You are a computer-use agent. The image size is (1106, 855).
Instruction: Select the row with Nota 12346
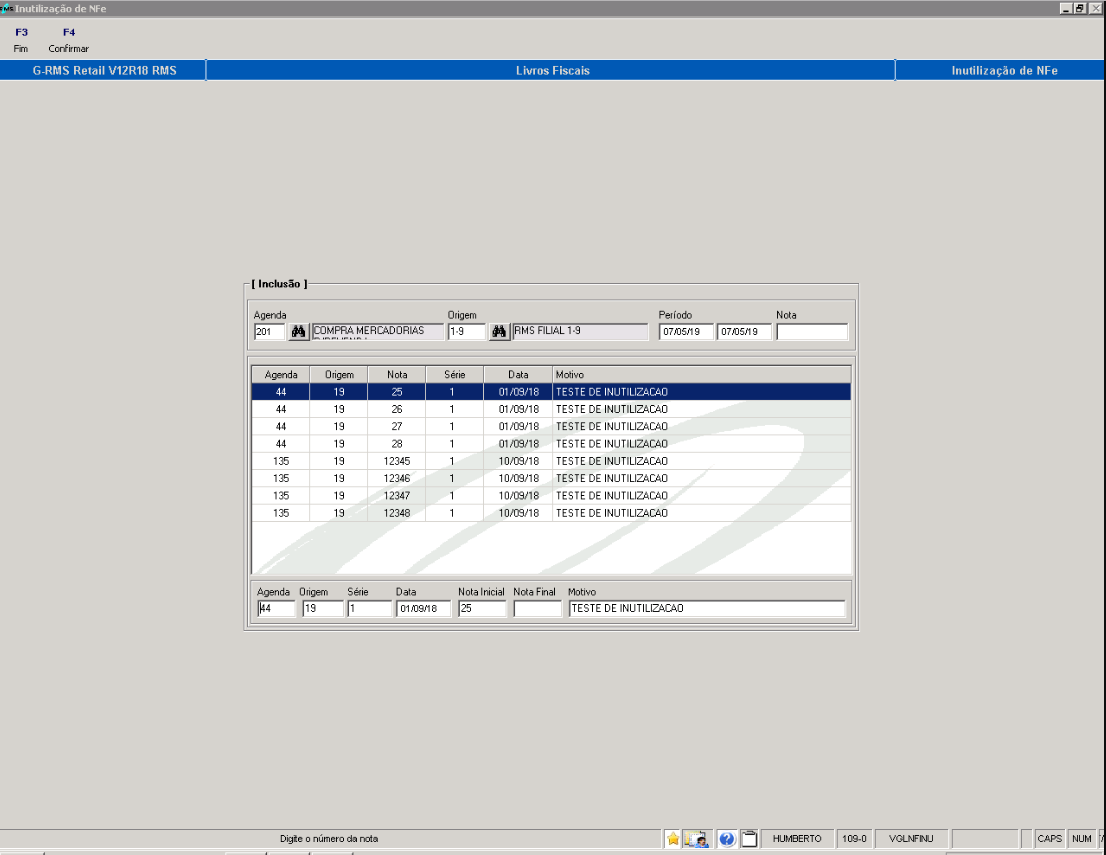551,478
